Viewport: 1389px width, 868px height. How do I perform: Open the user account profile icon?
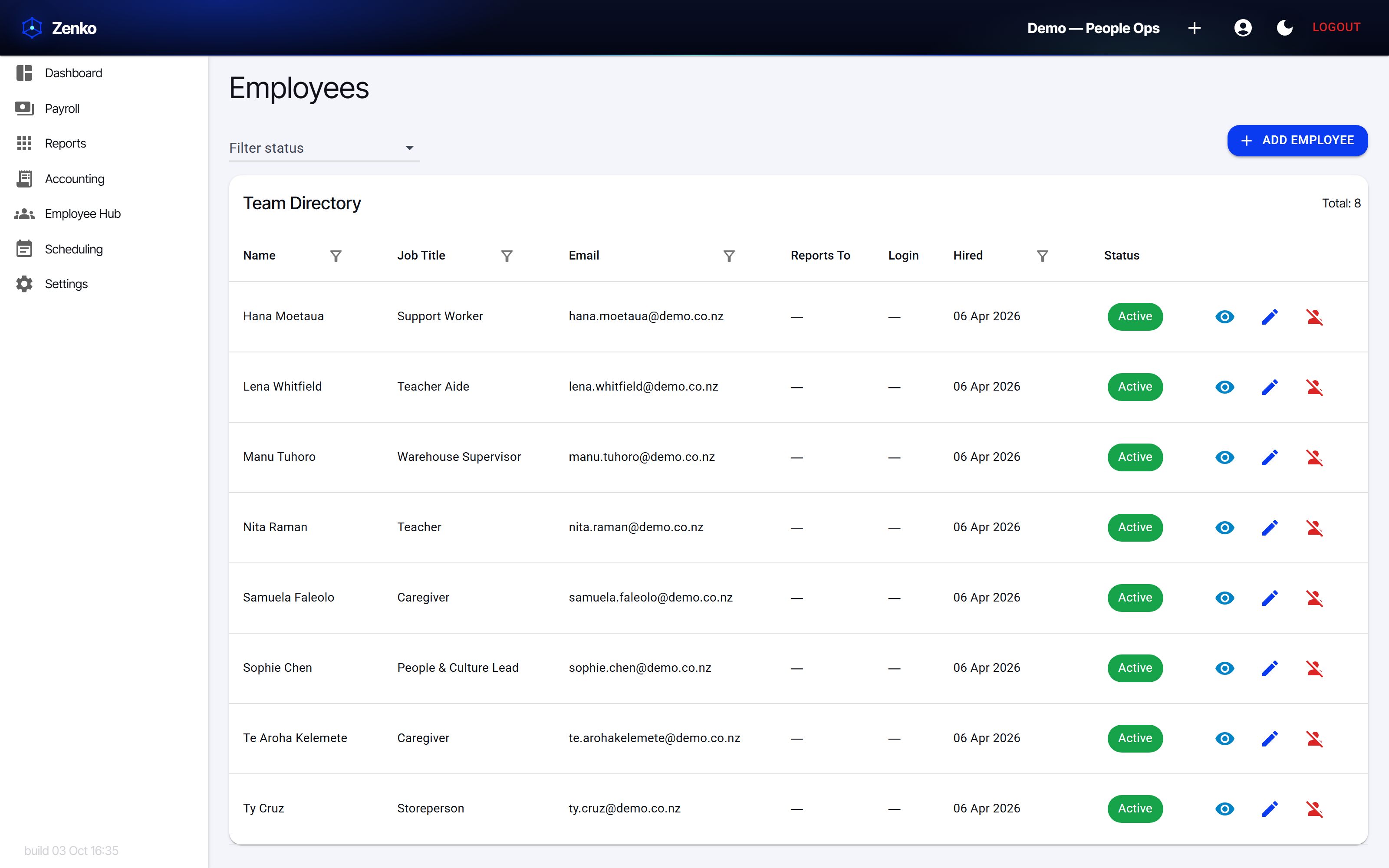click(x=1243, y=27)
